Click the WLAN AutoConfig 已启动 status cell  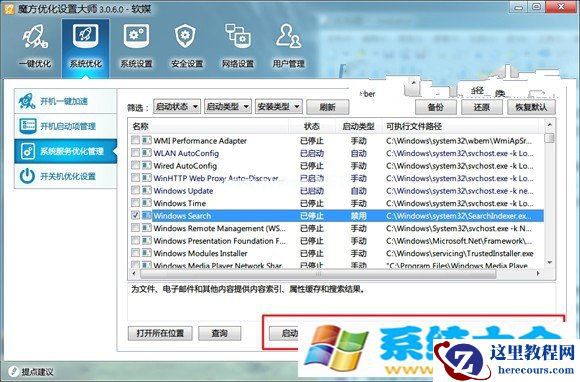[x=312, y=153]
